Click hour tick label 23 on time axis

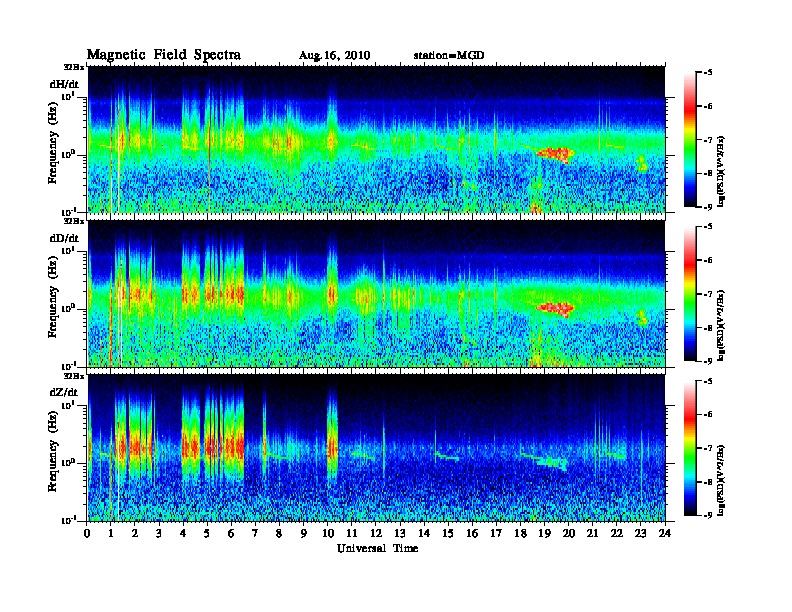pos(640,534)
